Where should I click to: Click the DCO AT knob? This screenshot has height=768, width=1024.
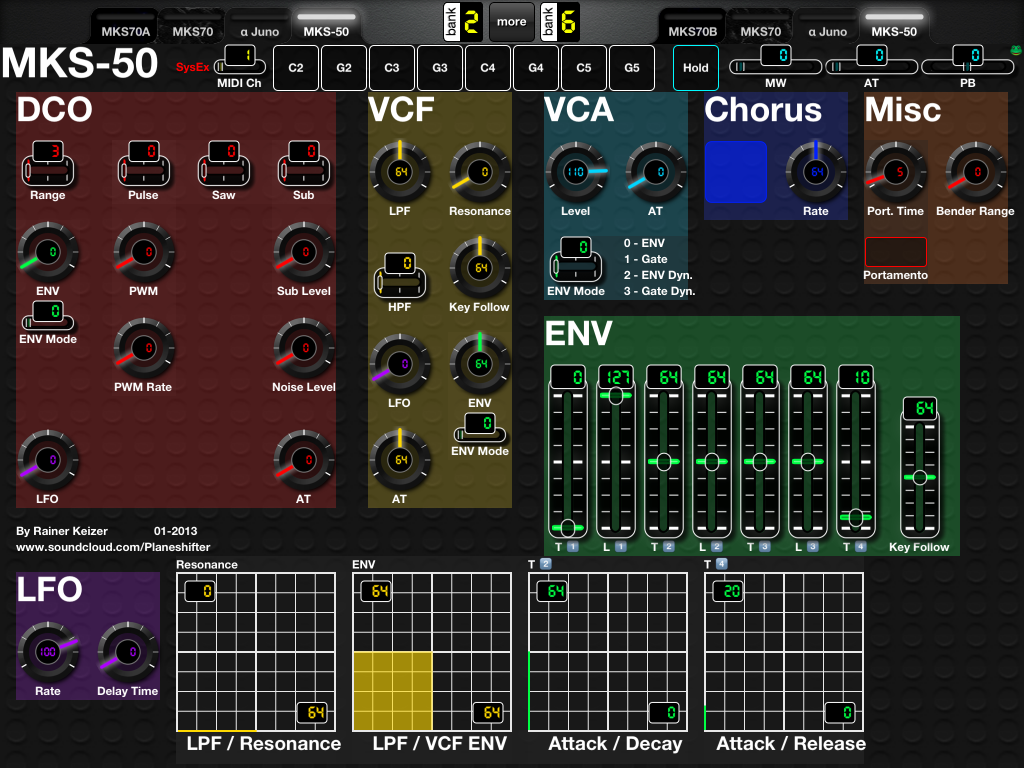point(304,460)
